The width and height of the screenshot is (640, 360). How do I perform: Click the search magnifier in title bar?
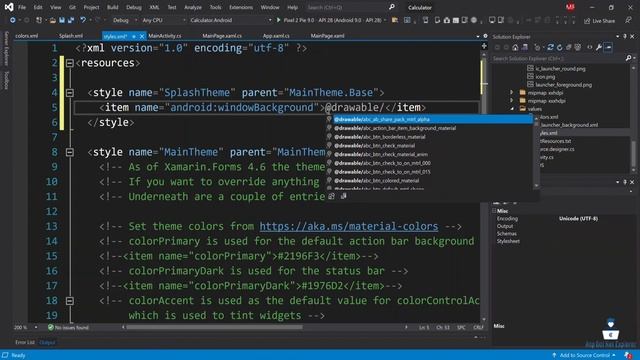tap(391, 7)
